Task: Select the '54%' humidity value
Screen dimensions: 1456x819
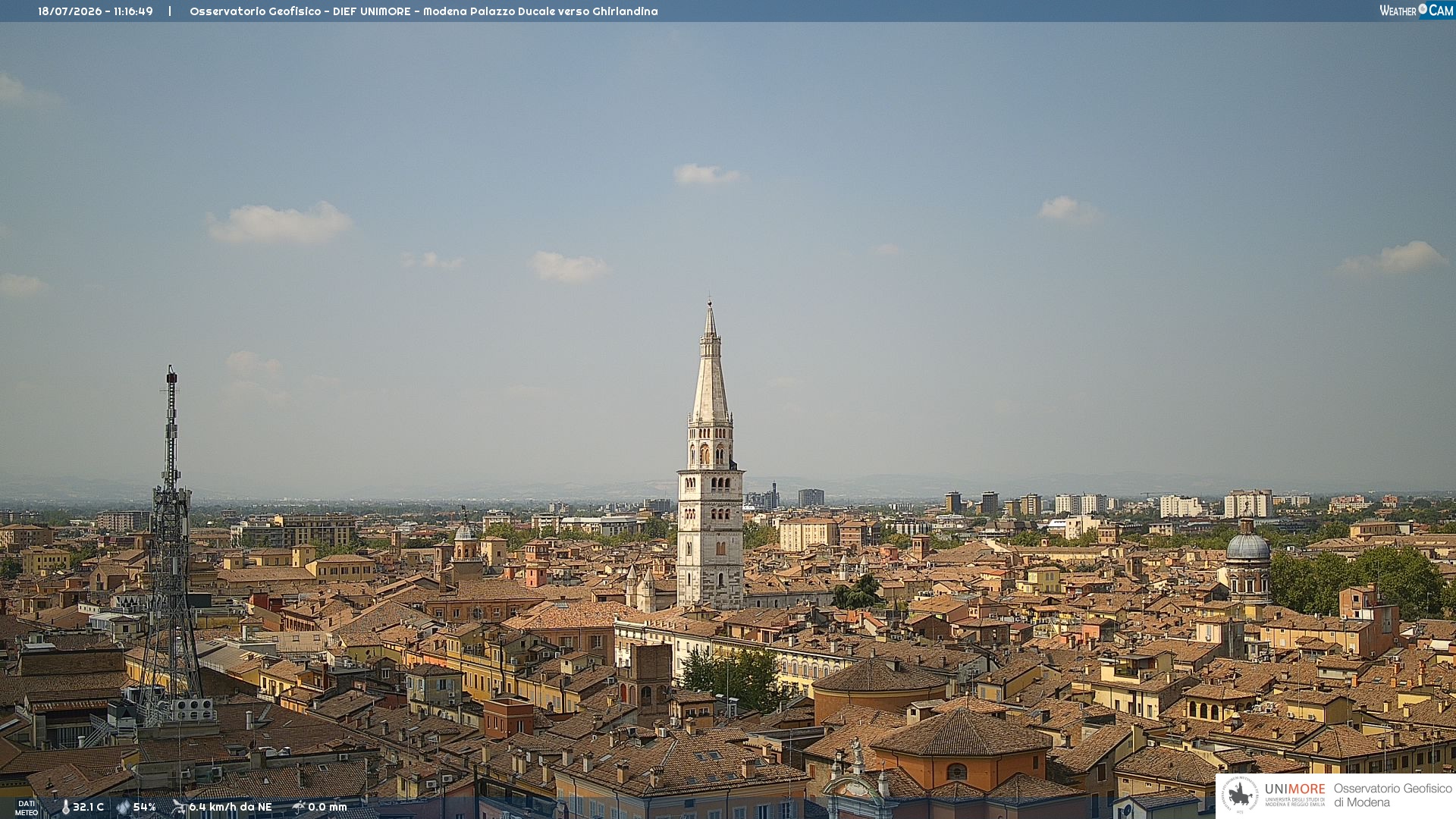Action: pos(144,807)
